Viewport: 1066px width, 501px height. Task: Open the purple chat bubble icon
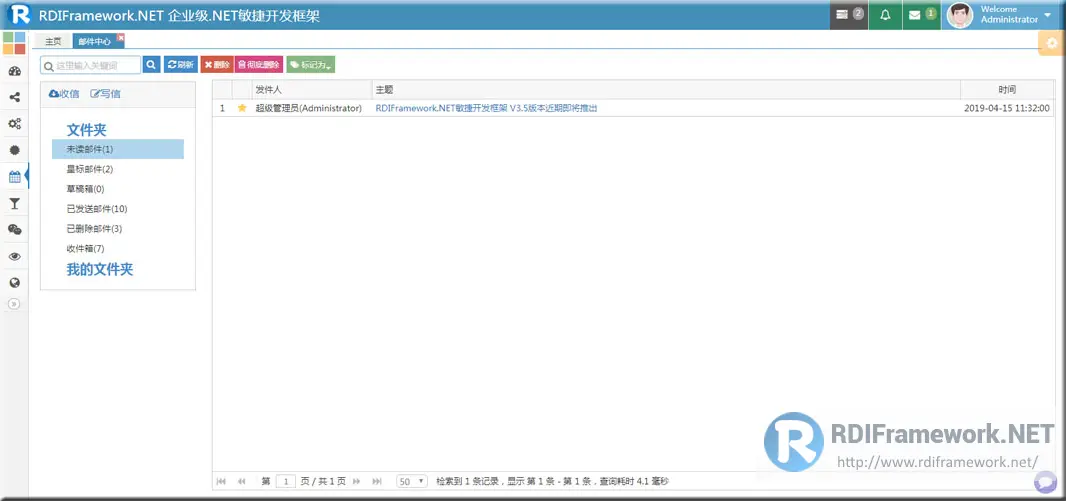tap(1045, 481)
